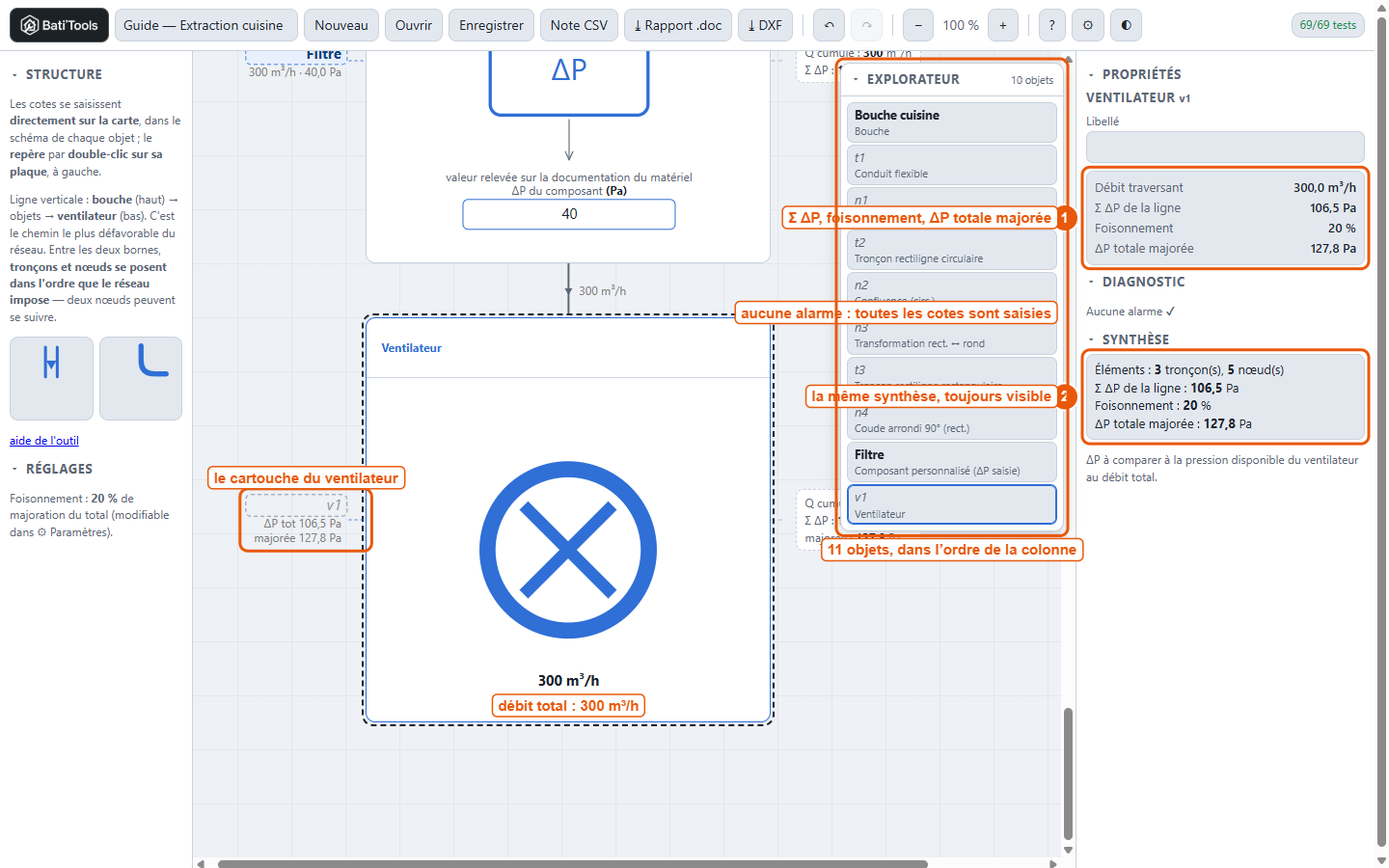1389x868 pixels.
Task: Toggle the dark/light contrast theme button
Action: pyautogui.click(x=1127, y=25)
